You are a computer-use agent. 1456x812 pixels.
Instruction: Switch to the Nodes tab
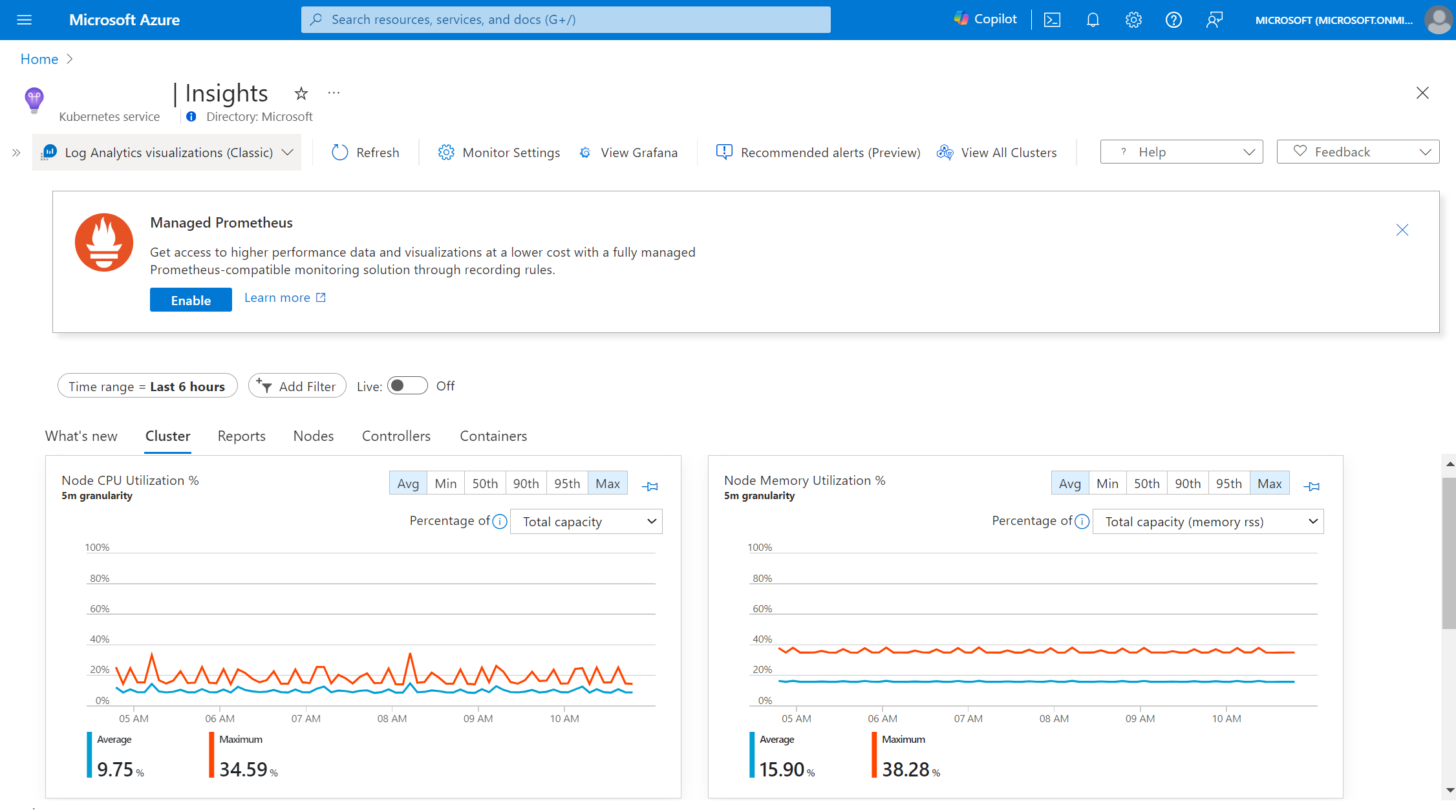[313, 435]
